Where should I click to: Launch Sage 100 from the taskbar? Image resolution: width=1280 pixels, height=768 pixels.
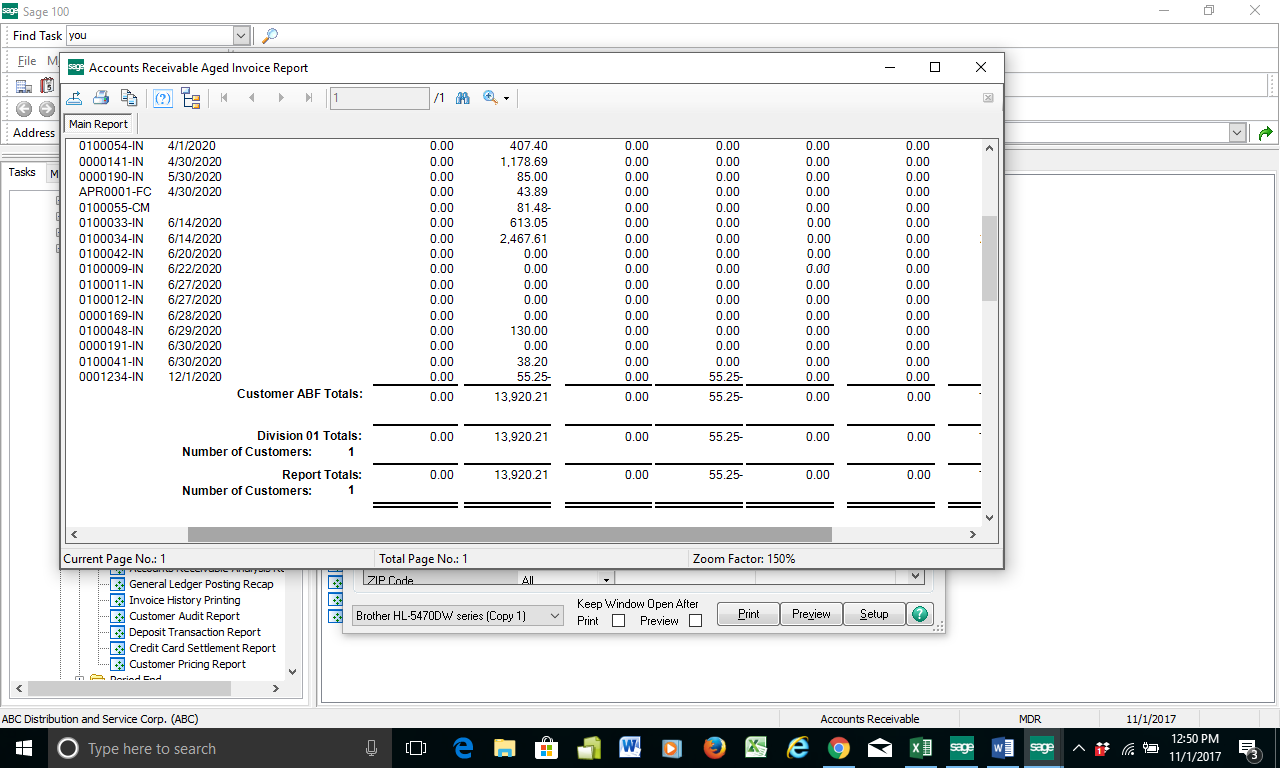tap(1042, 748)
